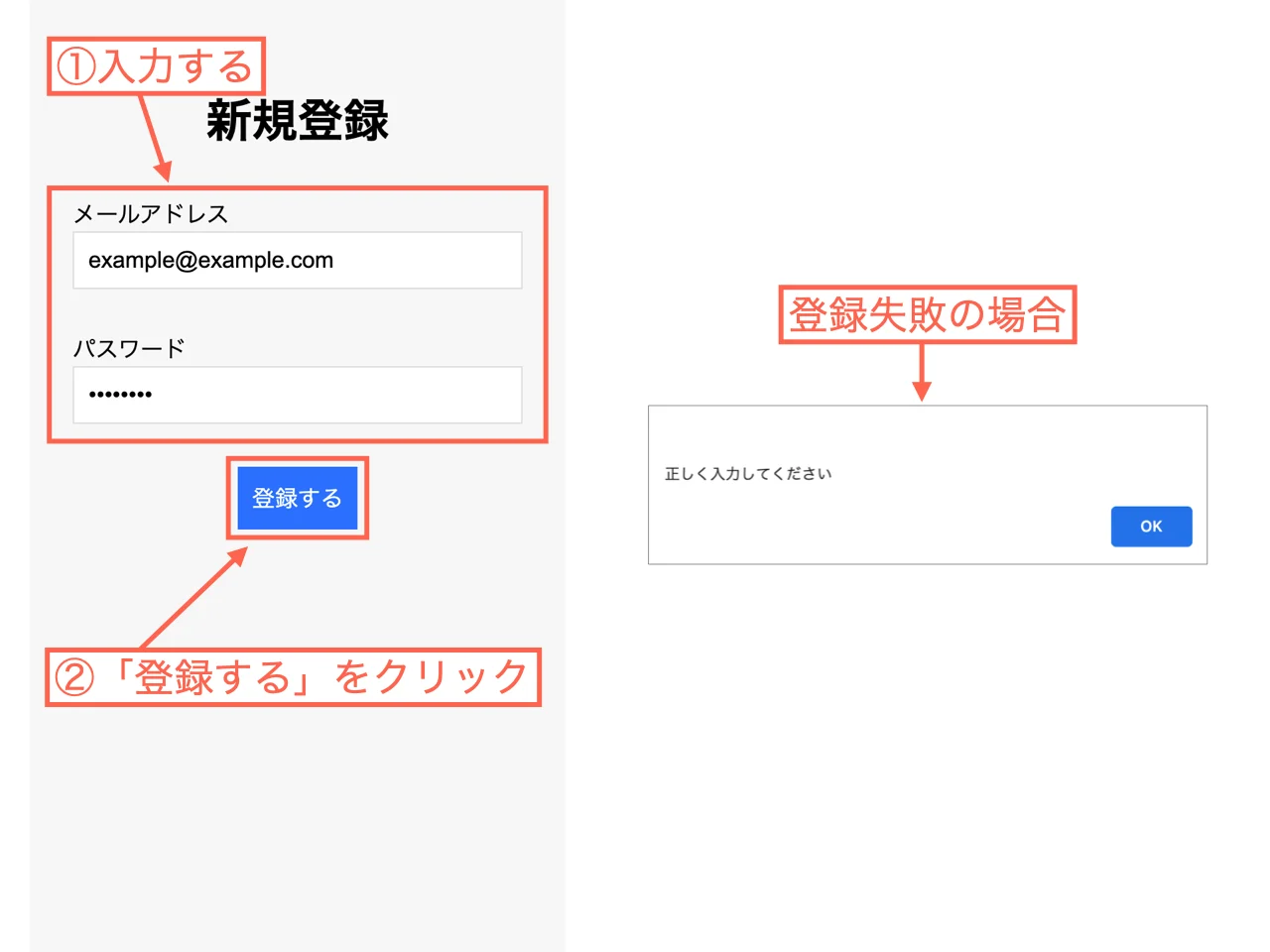Click the パスワード field label
The width and height of the screenshot is (1270, 952).
click(x=130, y=348)
